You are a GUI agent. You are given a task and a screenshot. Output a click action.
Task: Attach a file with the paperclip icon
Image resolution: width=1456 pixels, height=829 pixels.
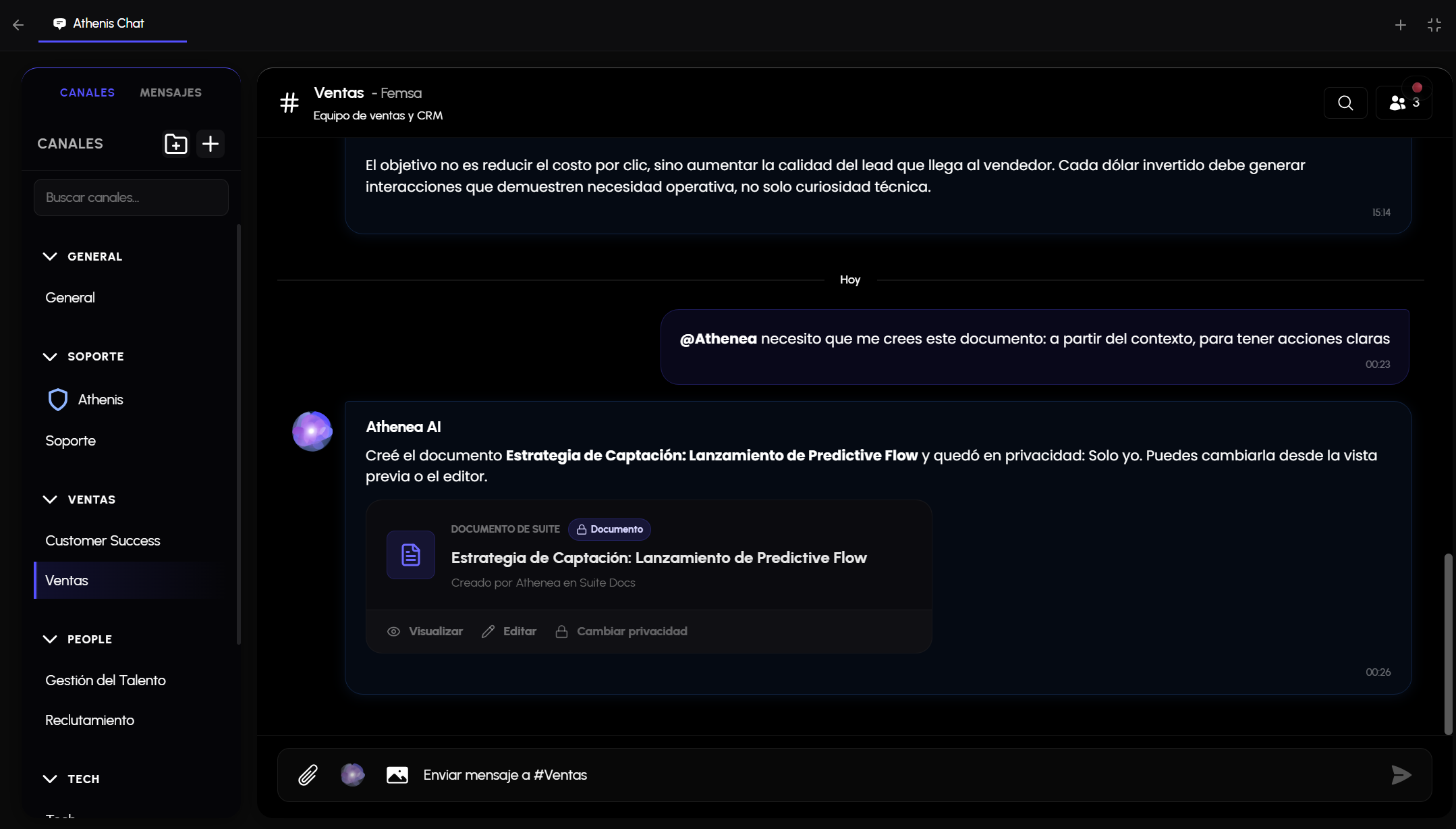[308, 775]
